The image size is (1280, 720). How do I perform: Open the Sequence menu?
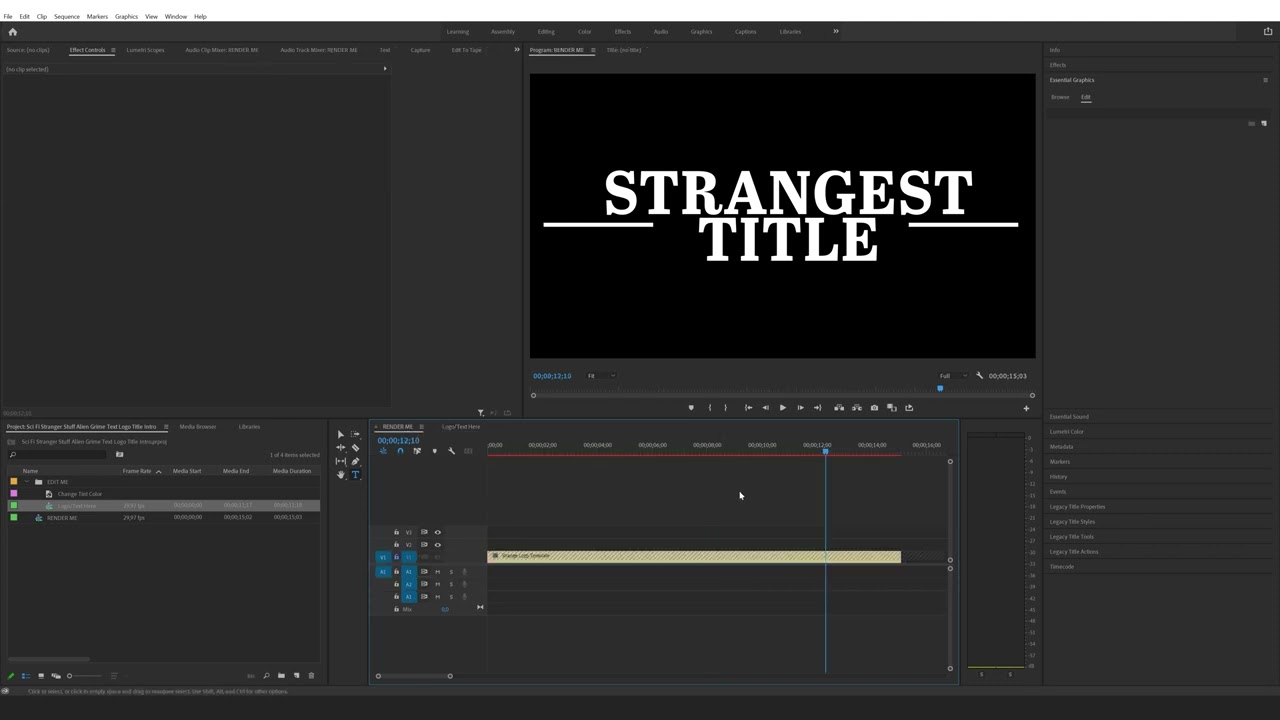pyautogui.click(x=67, y=17)
